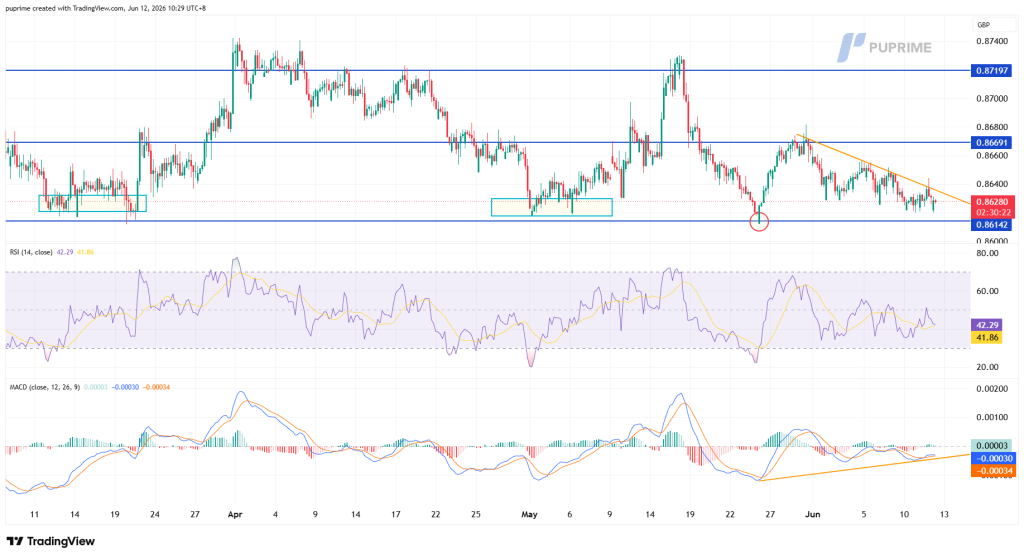The height and width of the screenshot is (558, 1024).
Task: Click the 0.87197 blue price line label
Action: 992,71
